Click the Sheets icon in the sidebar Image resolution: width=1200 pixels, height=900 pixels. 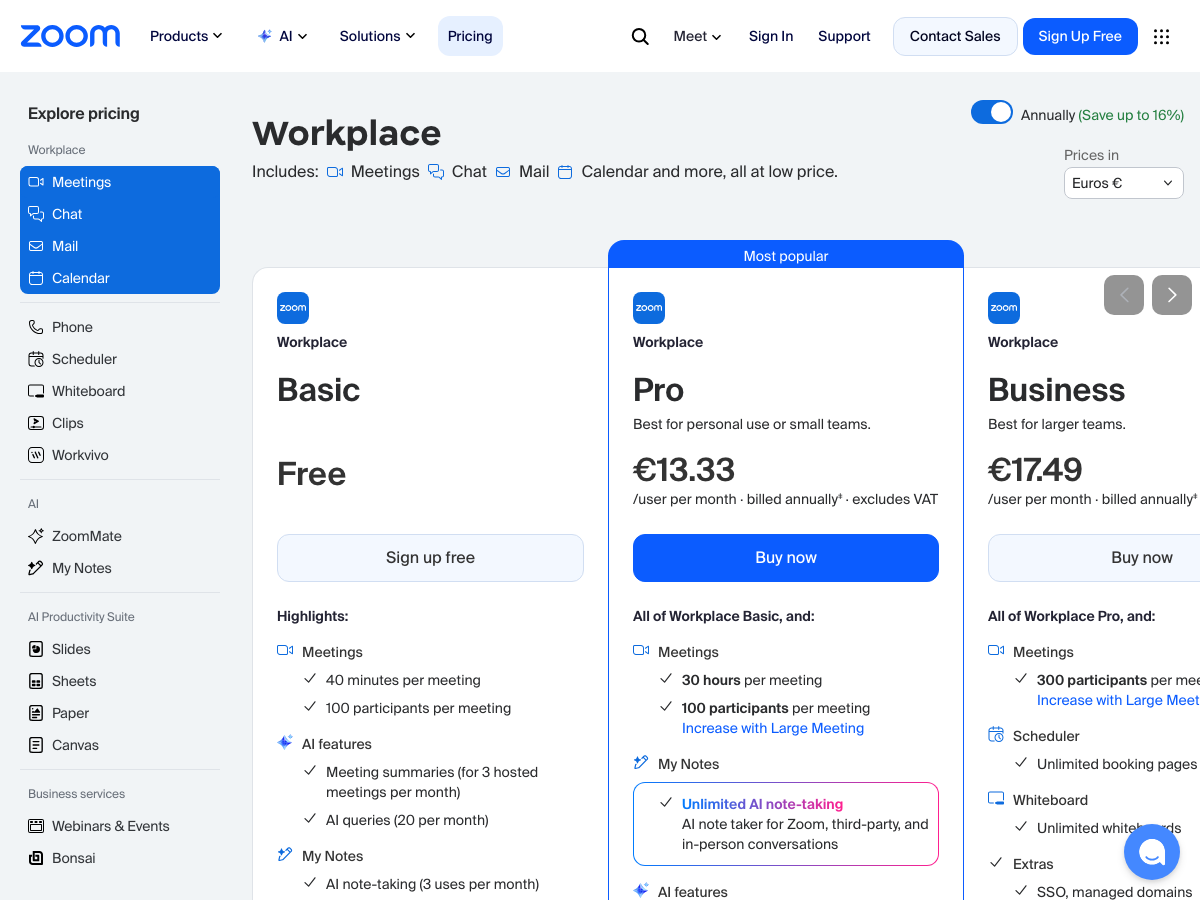coord(36,681)
